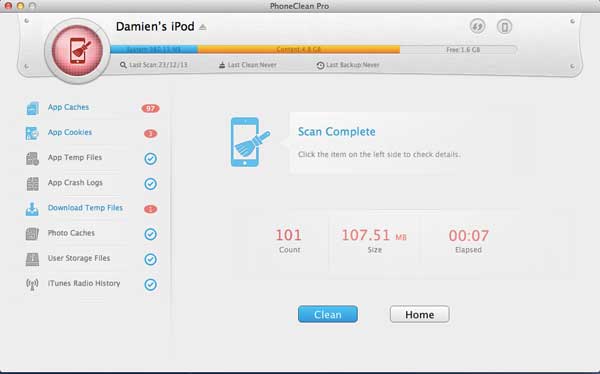
Task: Click the magnifier icon beside Last Scan
Action: point(123,65)
